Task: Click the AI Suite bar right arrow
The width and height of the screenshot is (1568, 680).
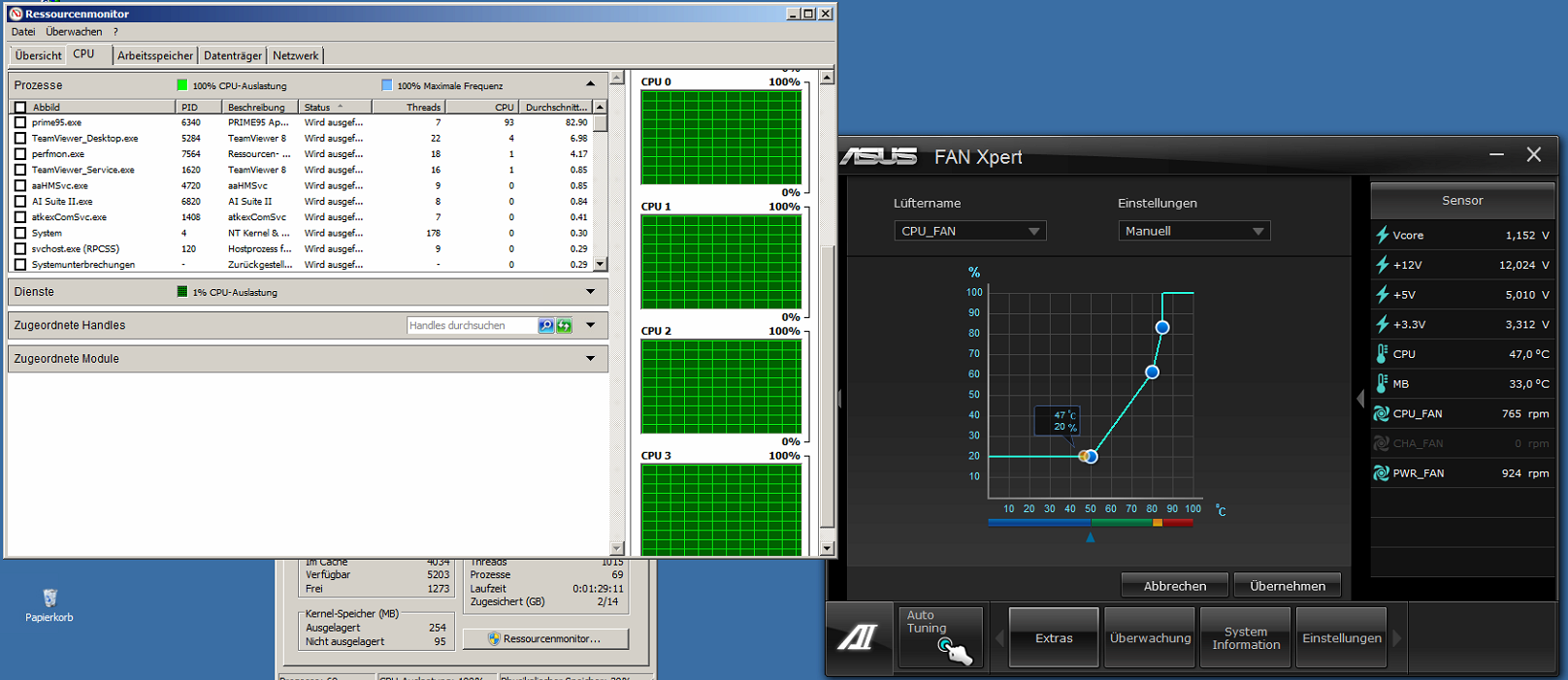Action: click(1397, 638)
